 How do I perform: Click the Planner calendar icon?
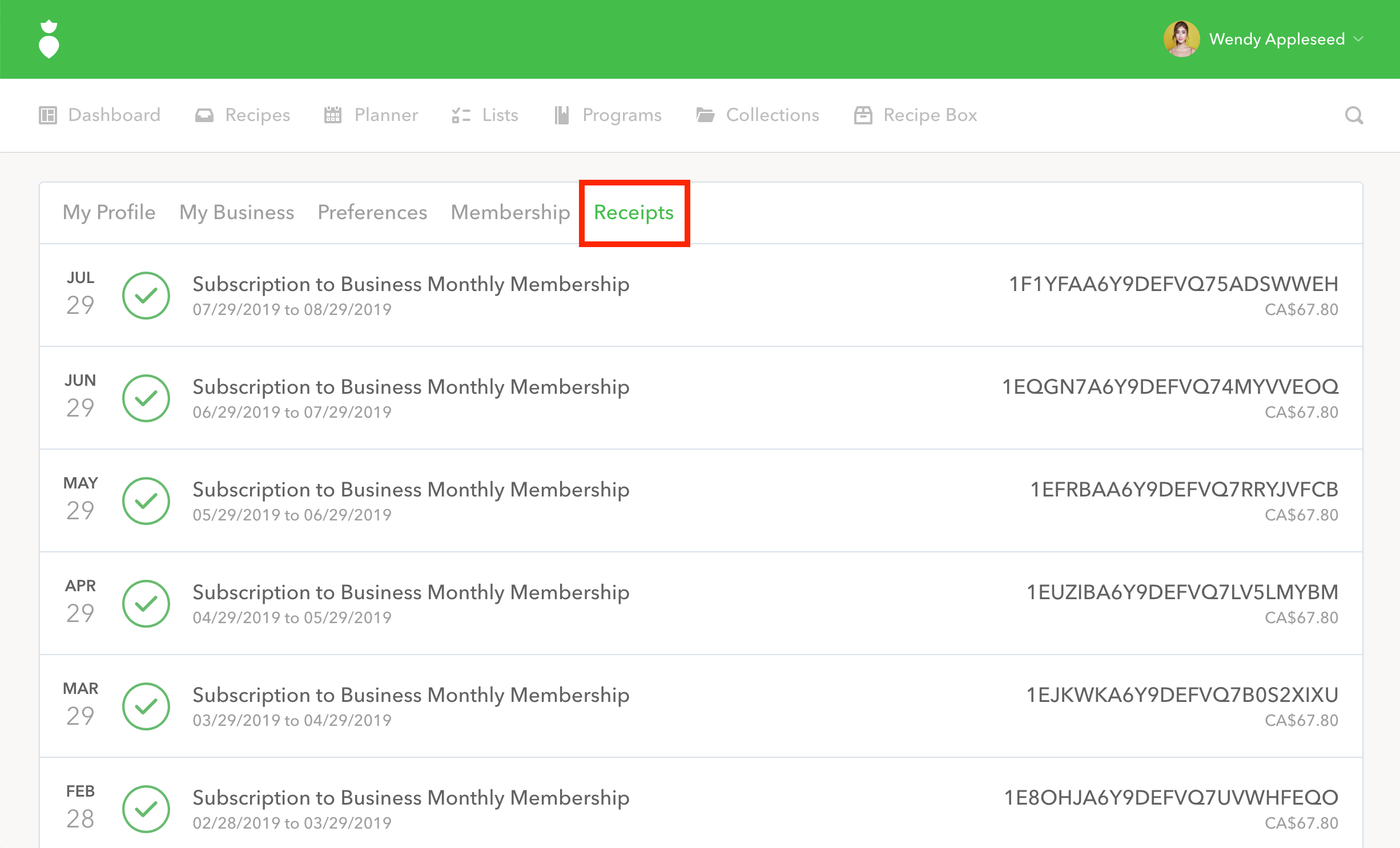332,115
